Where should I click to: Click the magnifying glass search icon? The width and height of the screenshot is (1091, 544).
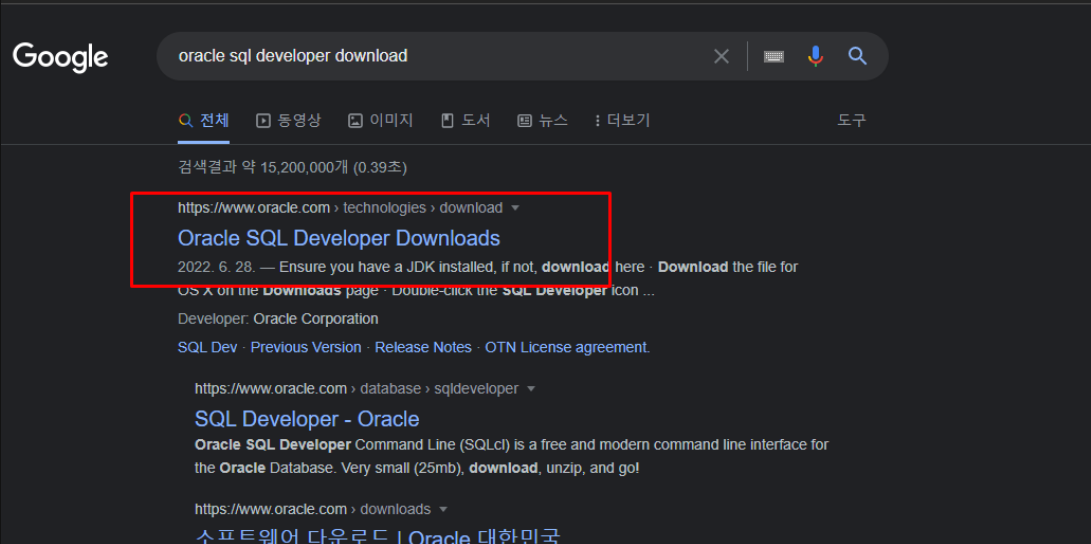click(858, 56)
